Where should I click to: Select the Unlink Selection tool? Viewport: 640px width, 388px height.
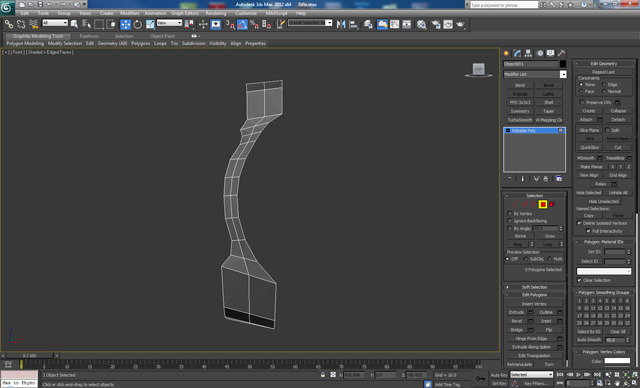(21, 24)
